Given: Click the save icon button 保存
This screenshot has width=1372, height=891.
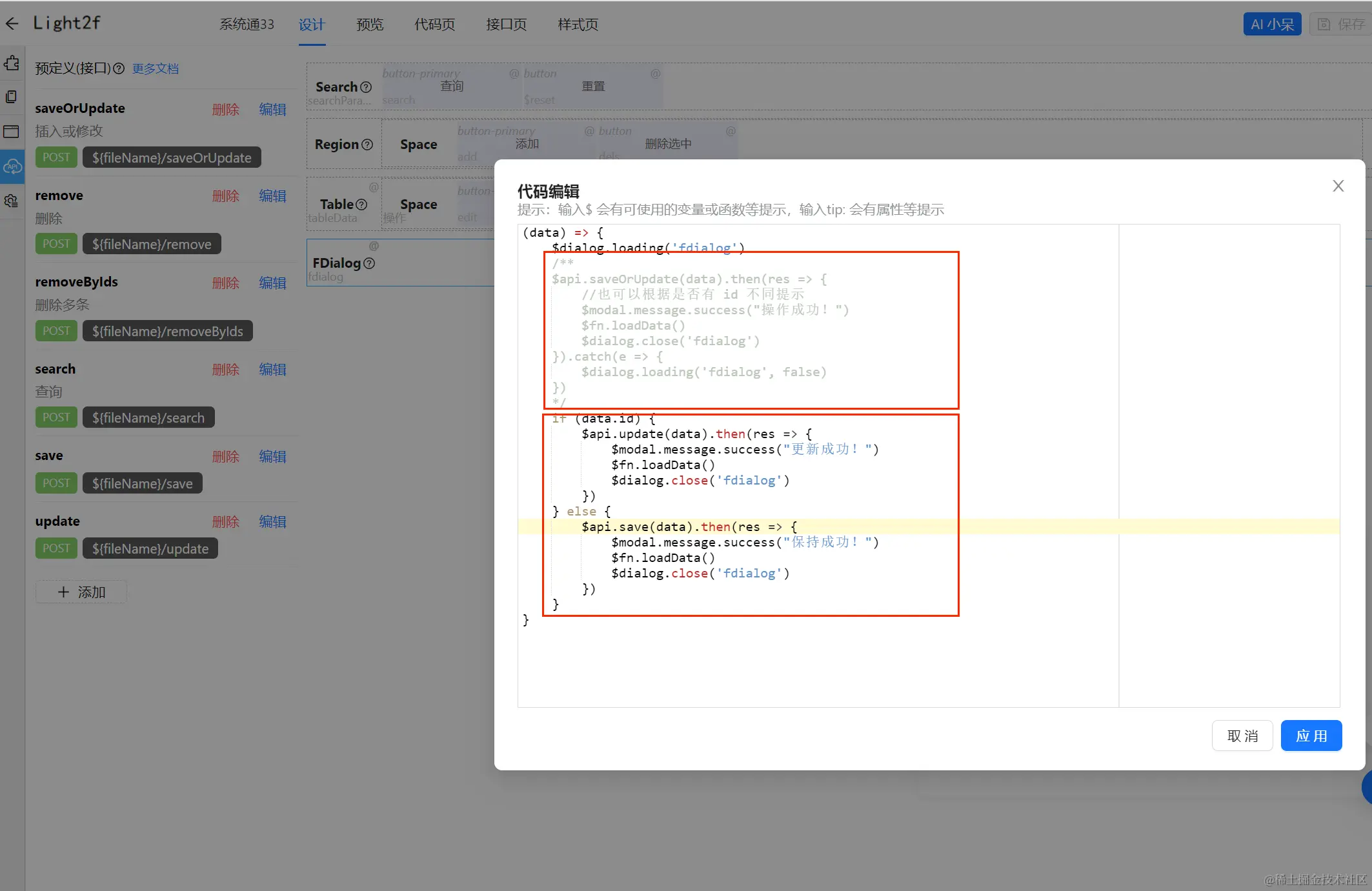Looking at the screenshot, I should 1341,24.
